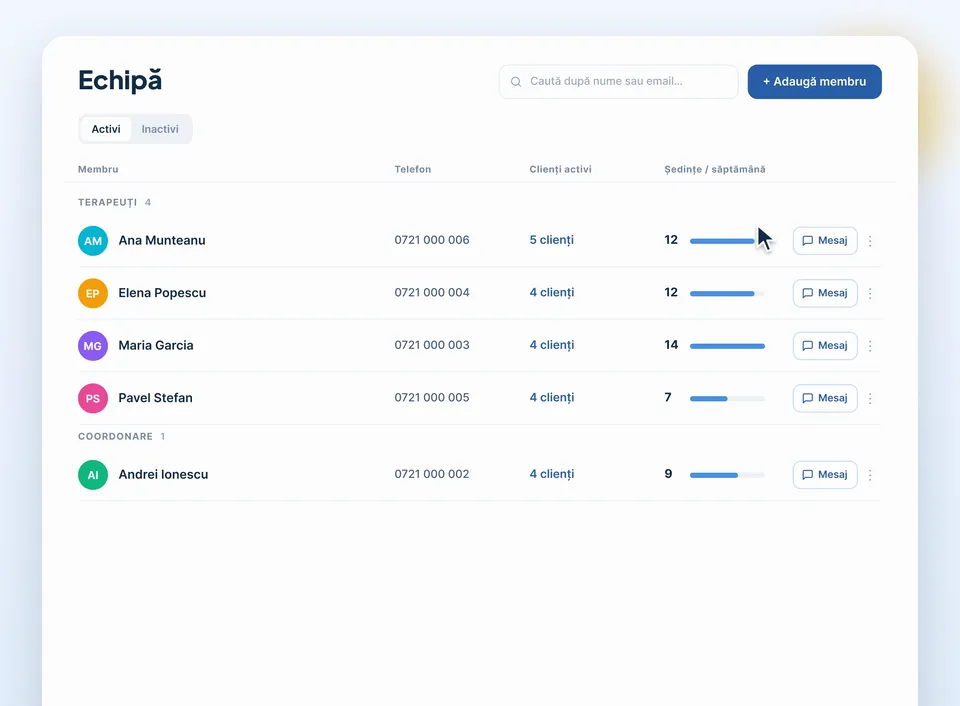Click phone number 0721 000 005

tap(432, 398)
